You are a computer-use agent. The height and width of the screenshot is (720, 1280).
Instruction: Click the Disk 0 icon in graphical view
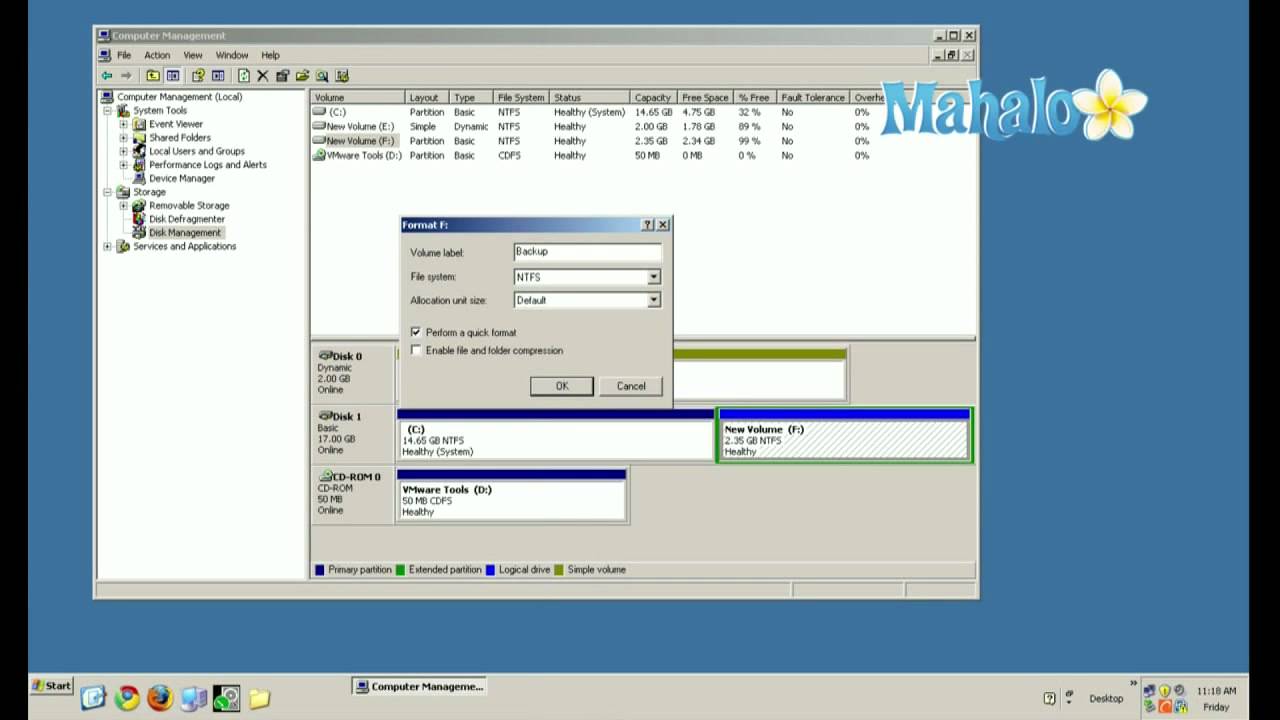tap(325, 356)
